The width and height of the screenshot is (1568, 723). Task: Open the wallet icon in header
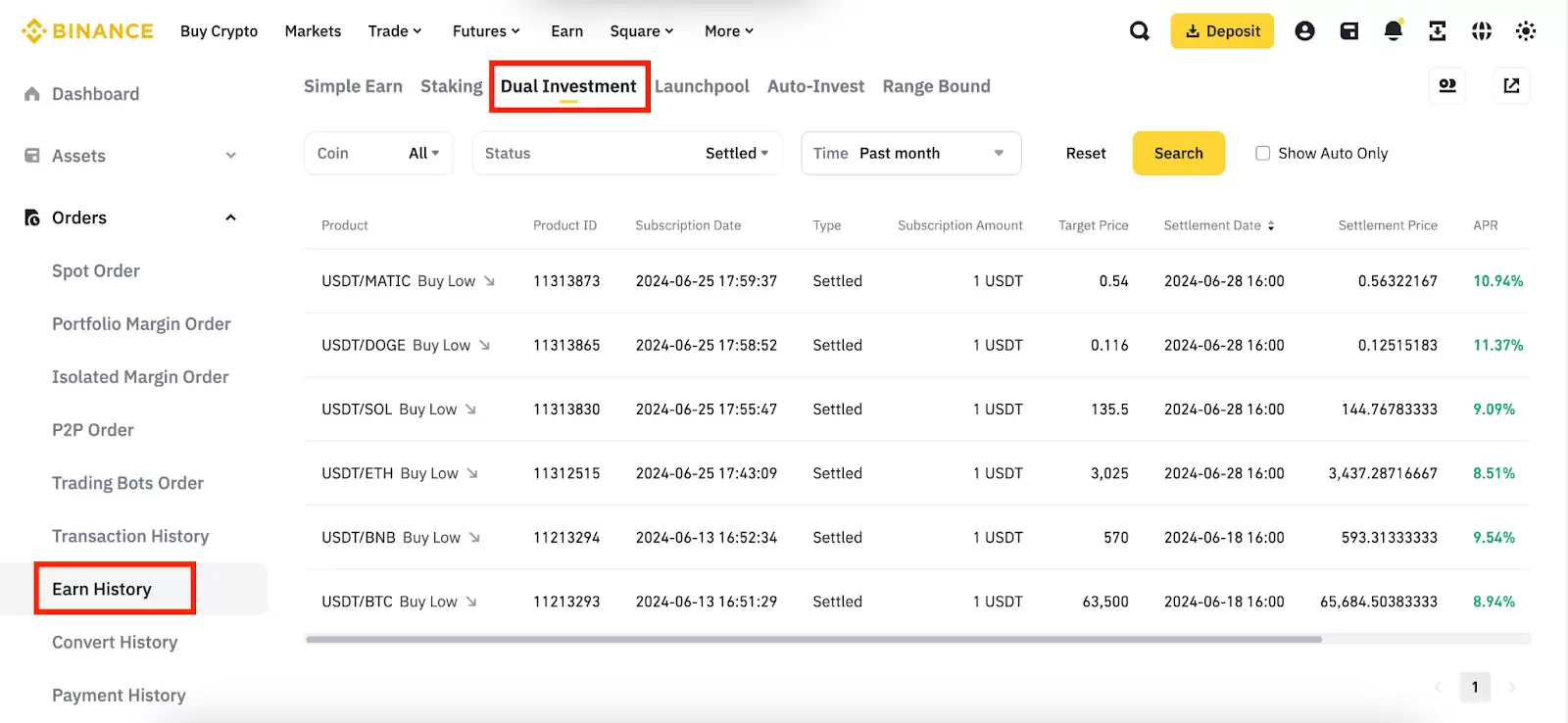(x=1349, y=31)
